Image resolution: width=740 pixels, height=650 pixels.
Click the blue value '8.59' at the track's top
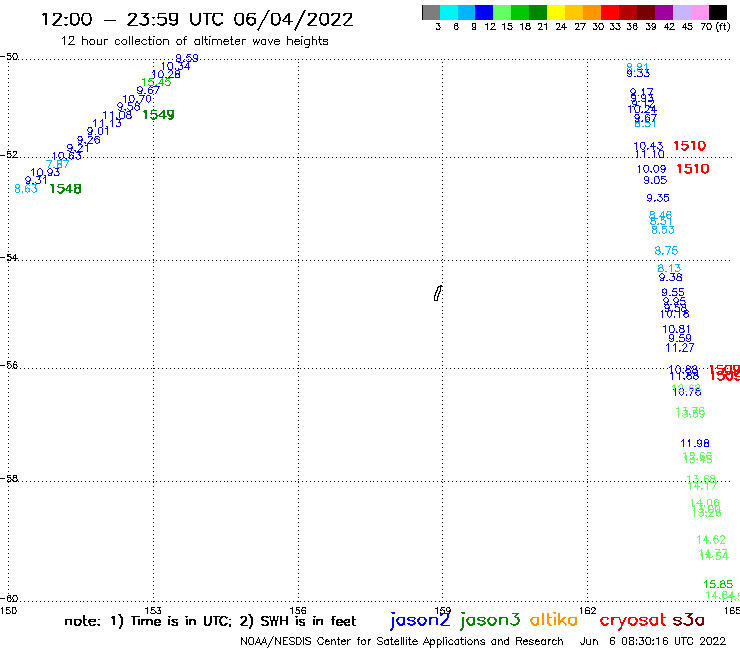pyautogui.click(x=187, y=59)
